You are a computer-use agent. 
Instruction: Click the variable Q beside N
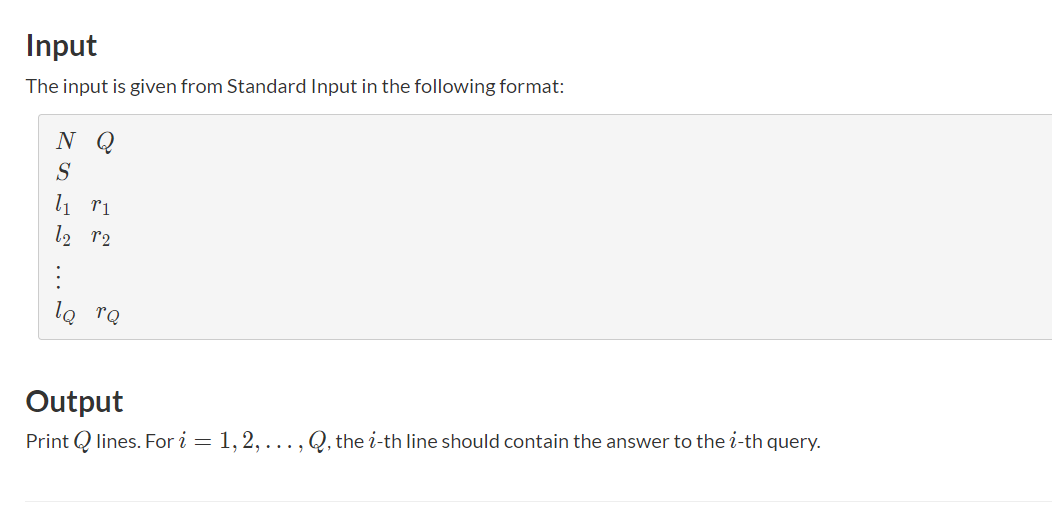click(x=104, y=142)
